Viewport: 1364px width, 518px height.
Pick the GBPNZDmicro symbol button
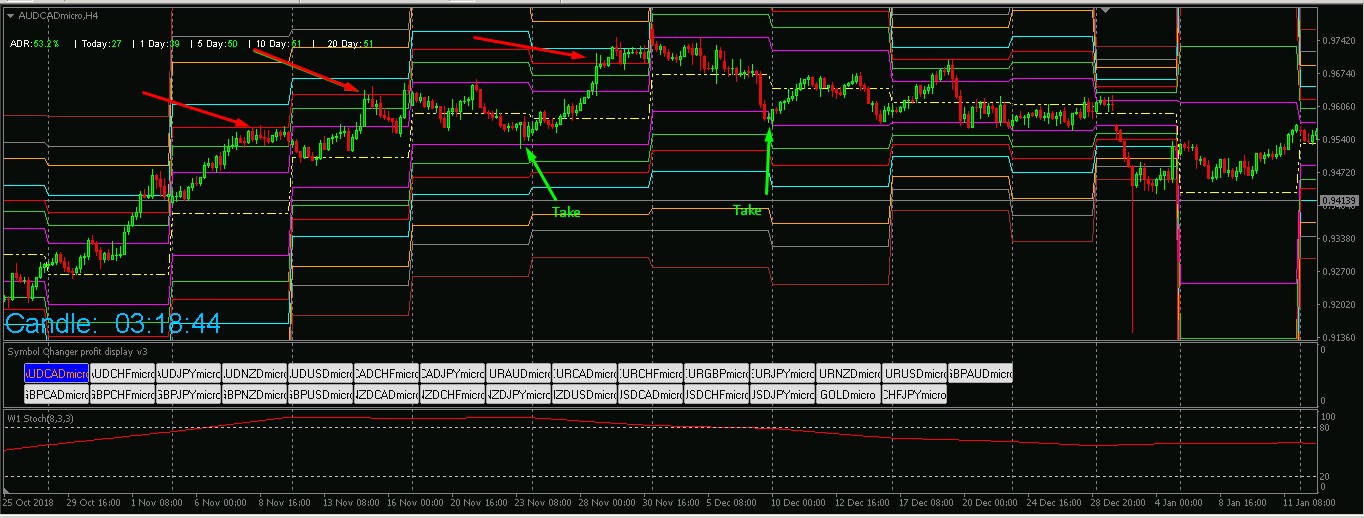[255, 395]
